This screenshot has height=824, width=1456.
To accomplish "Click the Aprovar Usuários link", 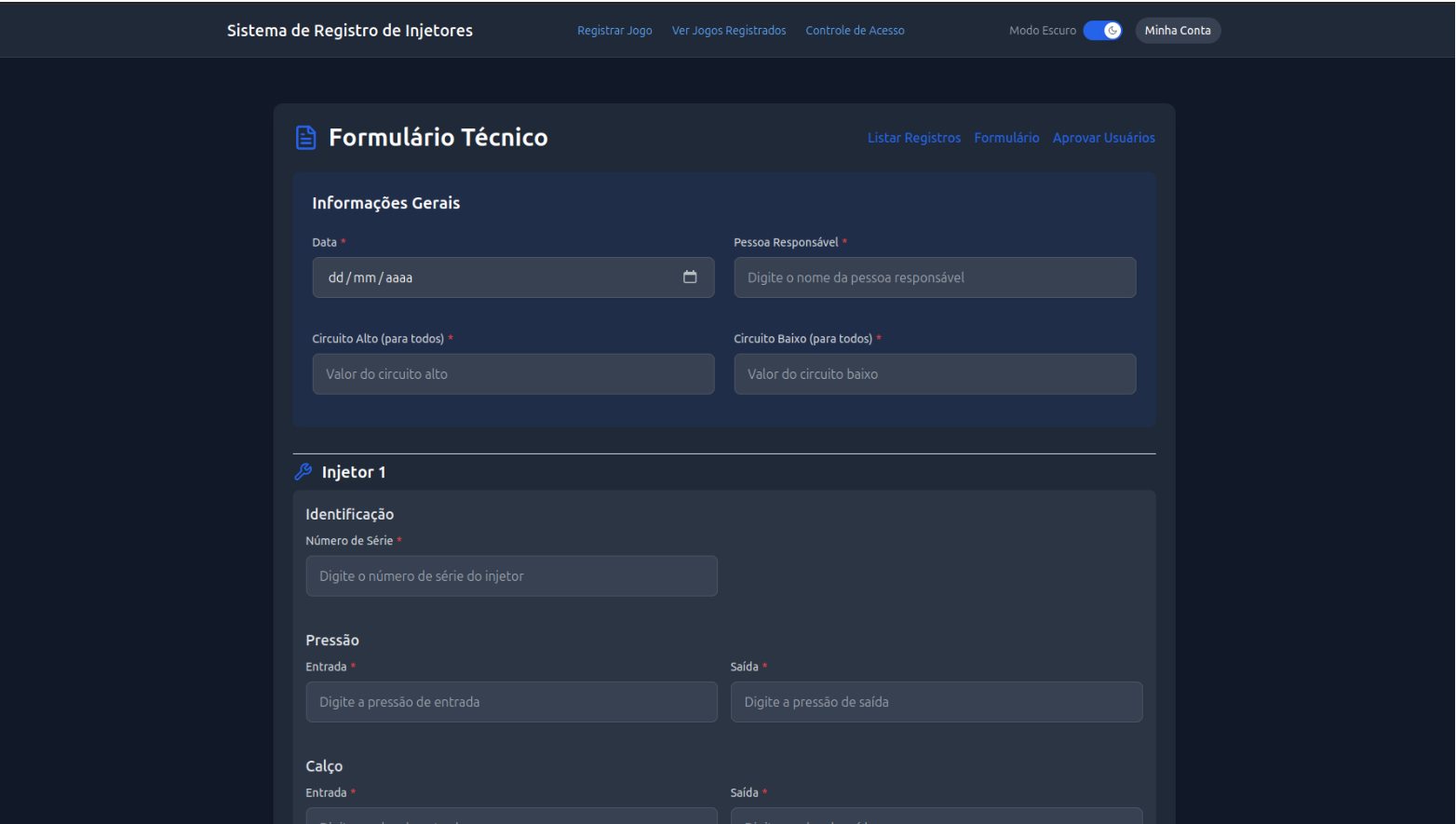I will (1104, 138).
